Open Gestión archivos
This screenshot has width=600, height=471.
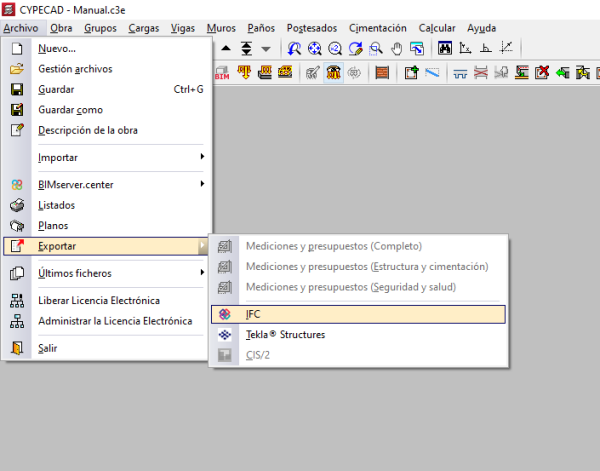[x=106, y=69]
